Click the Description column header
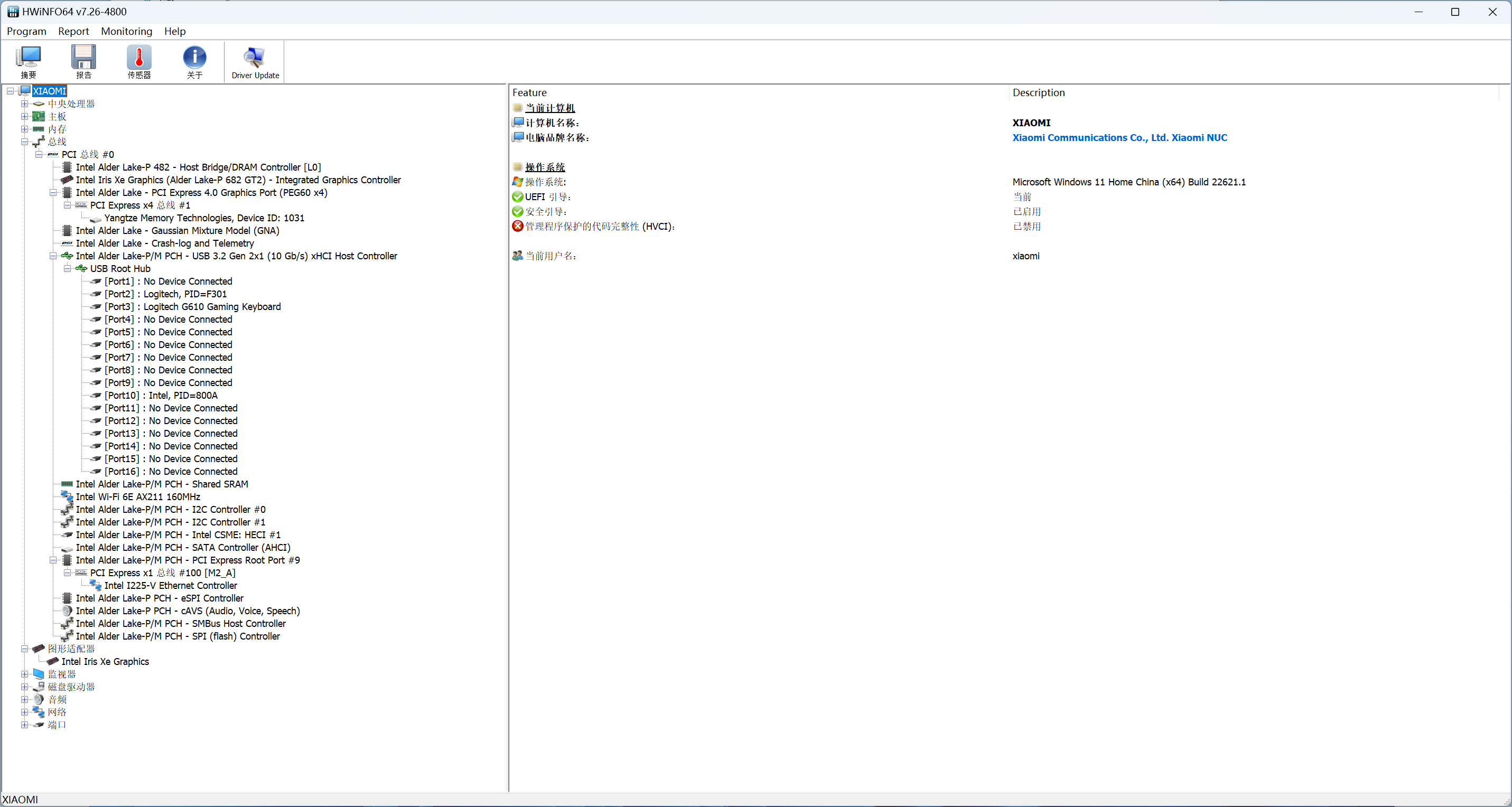 click(1038, 92)
